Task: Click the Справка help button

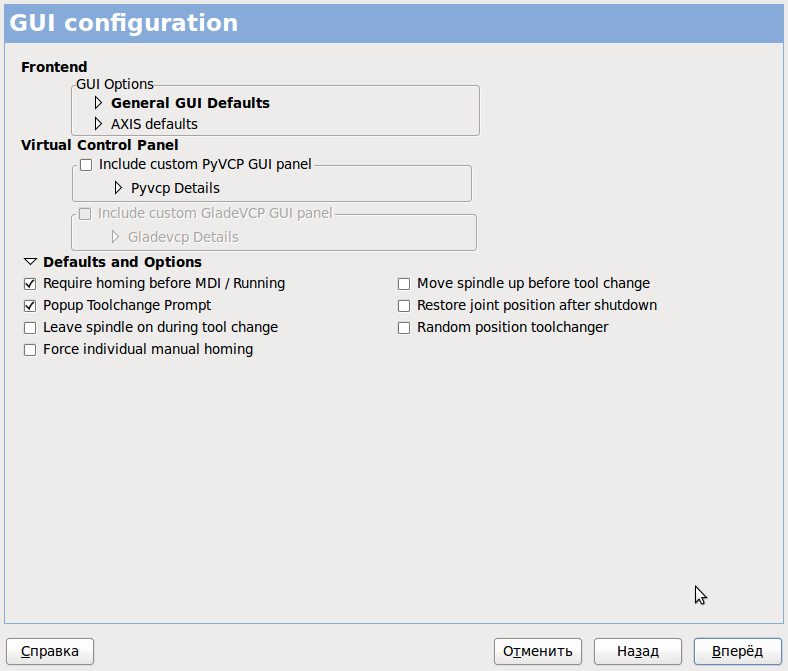Action: (50, 651)
